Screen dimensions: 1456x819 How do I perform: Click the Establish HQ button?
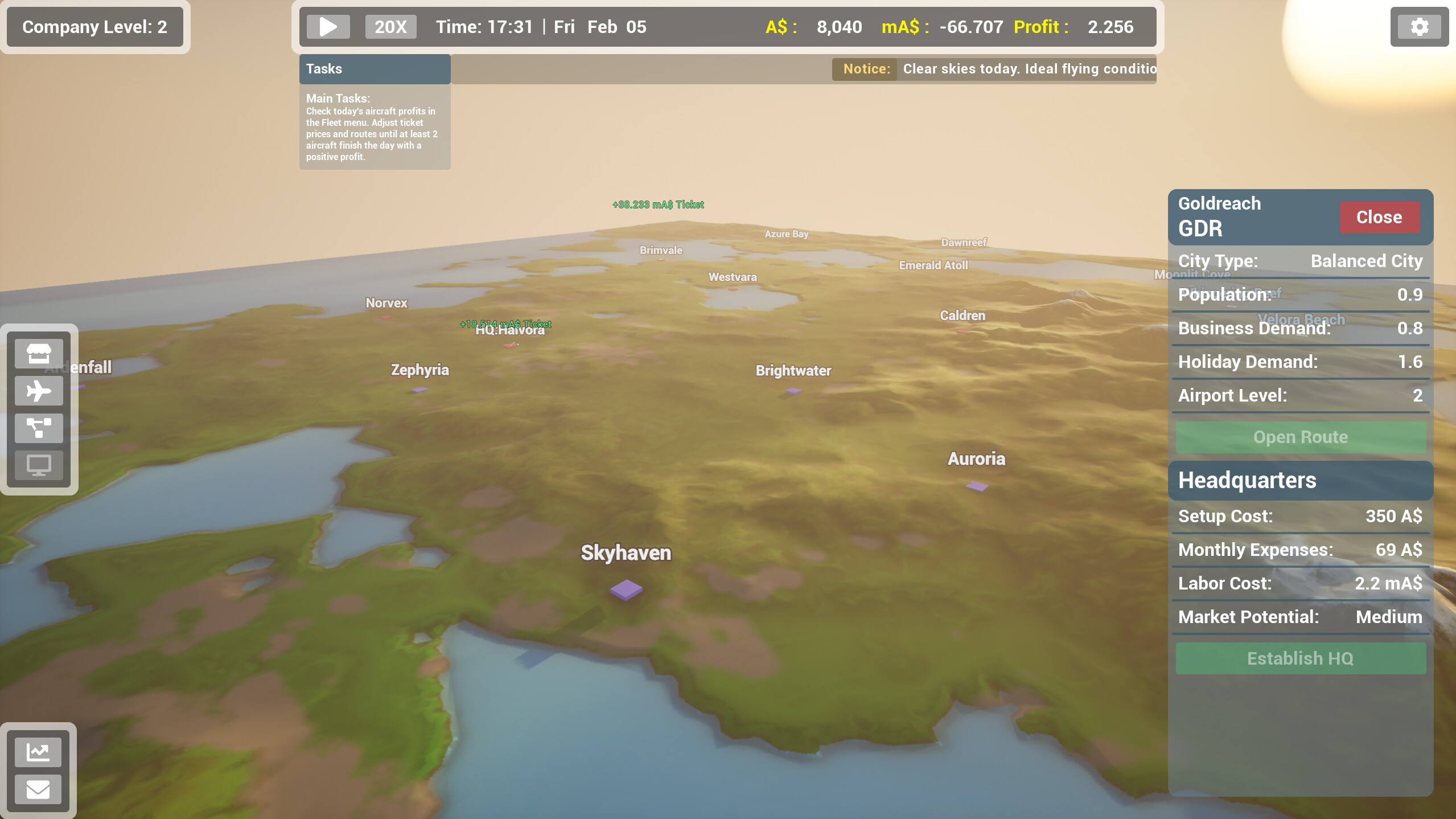(1301, 658)
